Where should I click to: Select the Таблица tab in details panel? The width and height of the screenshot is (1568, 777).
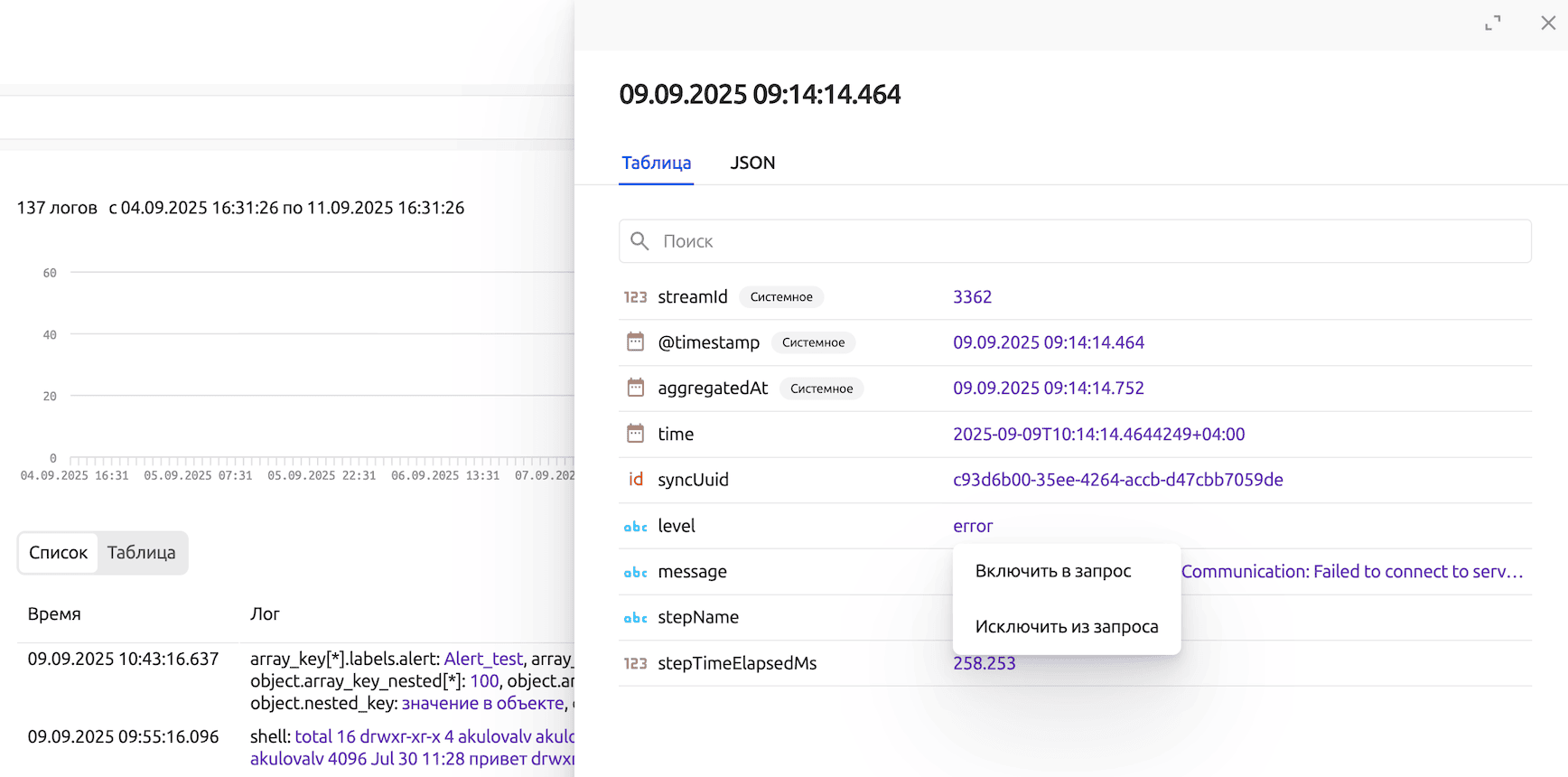pos(656,164)
